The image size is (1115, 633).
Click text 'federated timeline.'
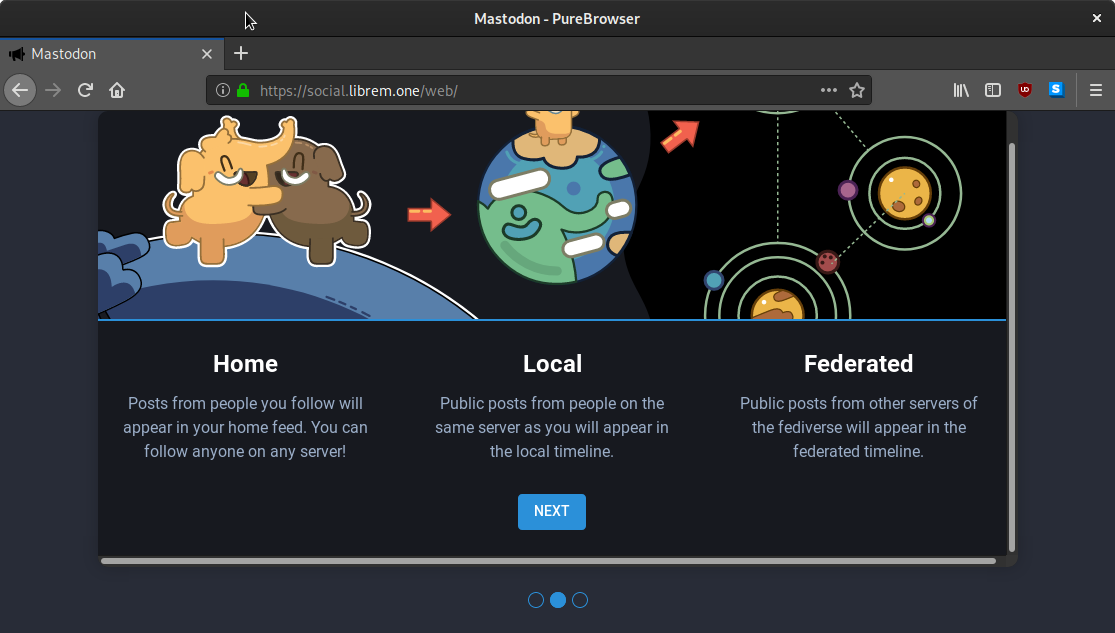[858, 452]
